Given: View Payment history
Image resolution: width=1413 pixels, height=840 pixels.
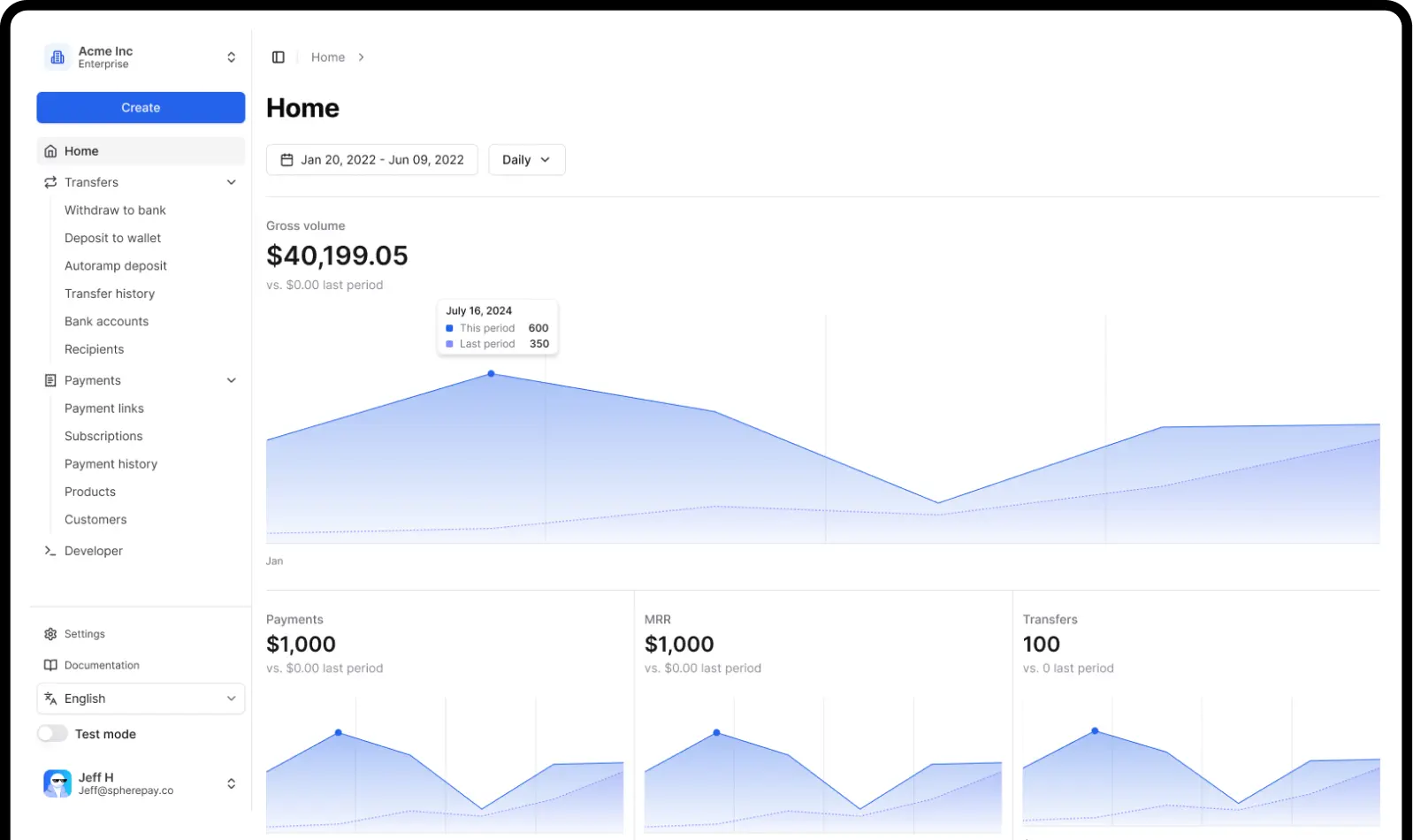Looking at the screenshot, I should click(x=111, y=464).
